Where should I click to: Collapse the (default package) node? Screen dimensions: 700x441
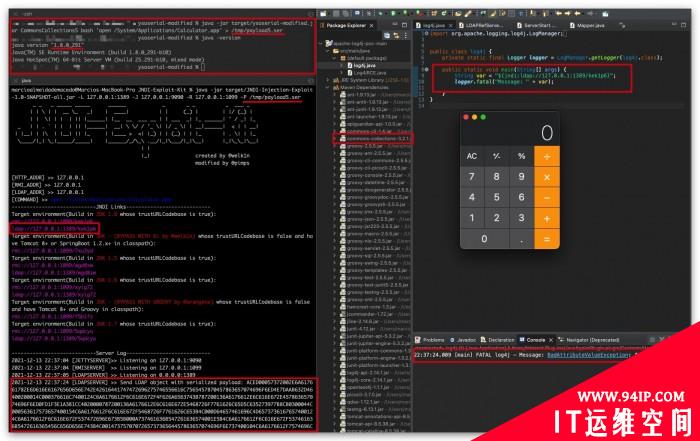pyautogui.click(x=335, y=58)
